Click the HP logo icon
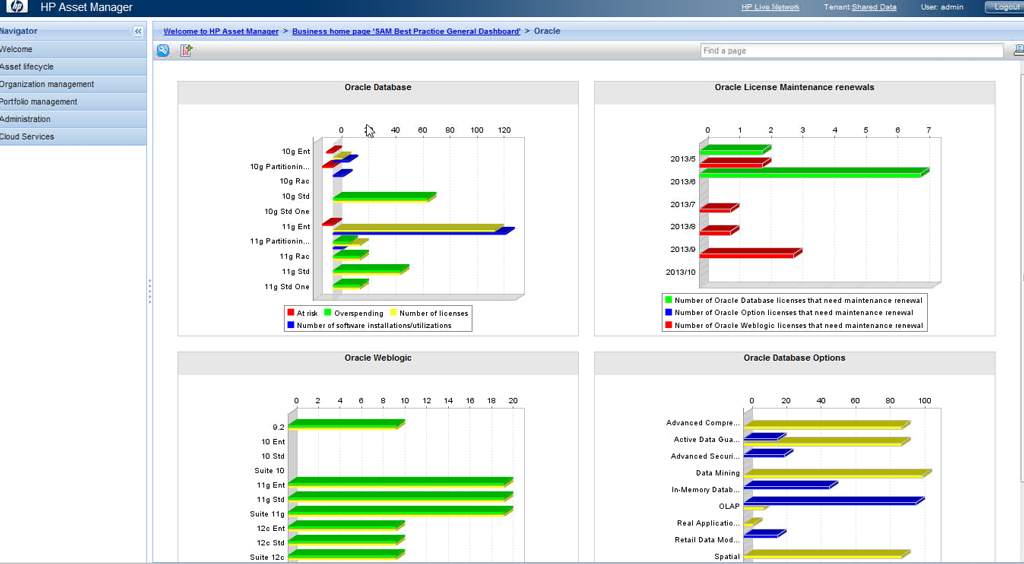Image resolution: width=1024 pixels, height=564 pixels. 16,7
